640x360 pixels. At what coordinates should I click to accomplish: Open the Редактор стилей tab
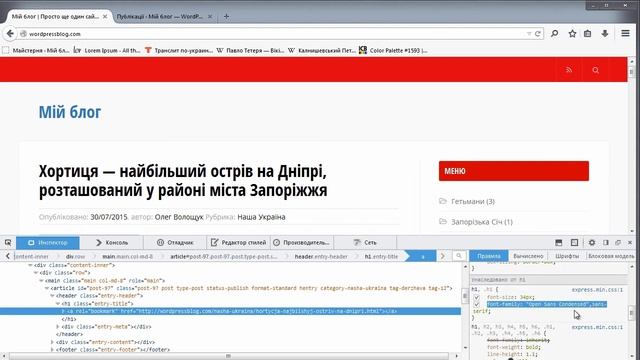[x=238, y=242]
